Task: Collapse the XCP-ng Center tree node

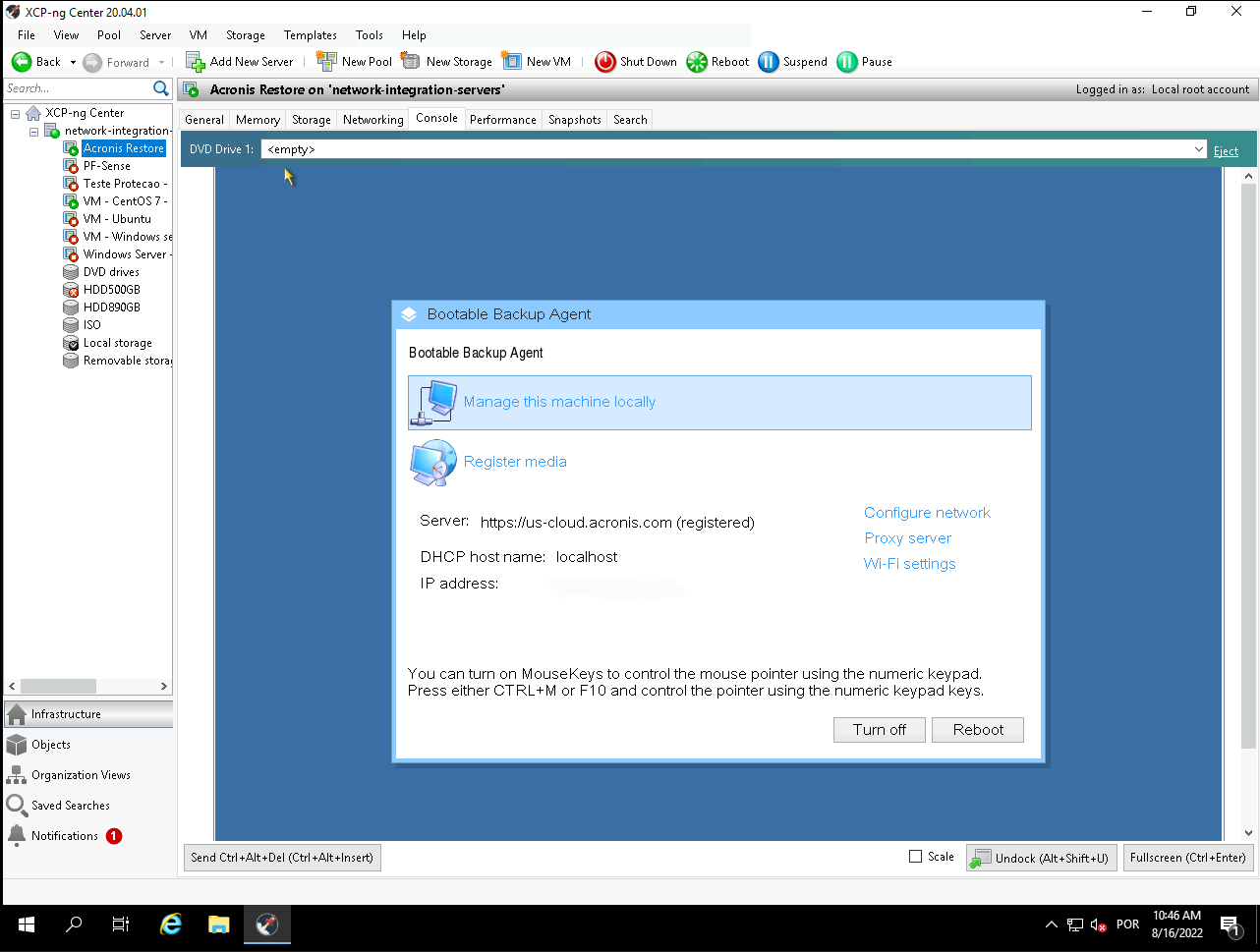Action: point(16,114)
